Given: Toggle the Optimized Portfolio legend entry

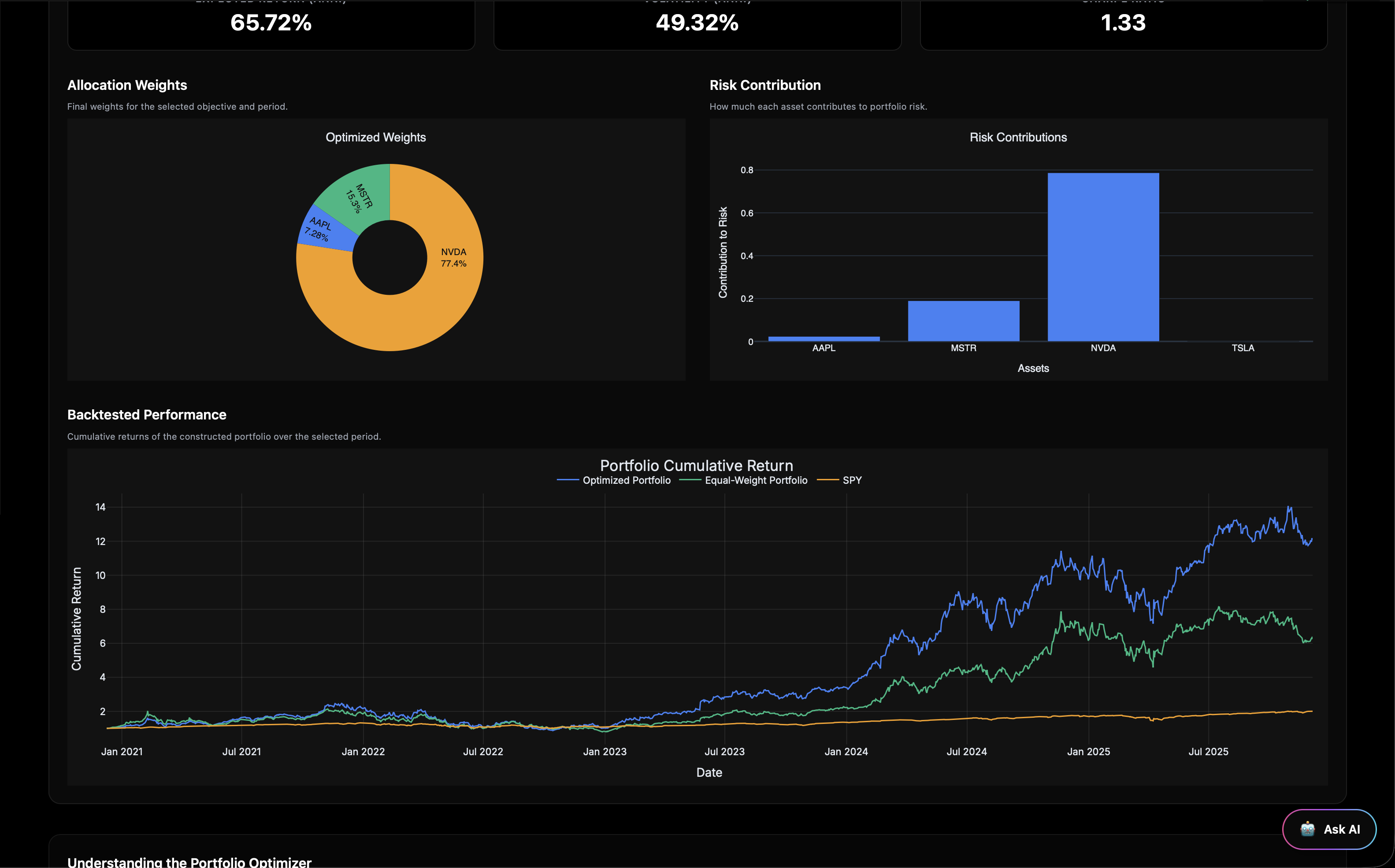Looking at the screenshot, I should [x=626, y=480].
